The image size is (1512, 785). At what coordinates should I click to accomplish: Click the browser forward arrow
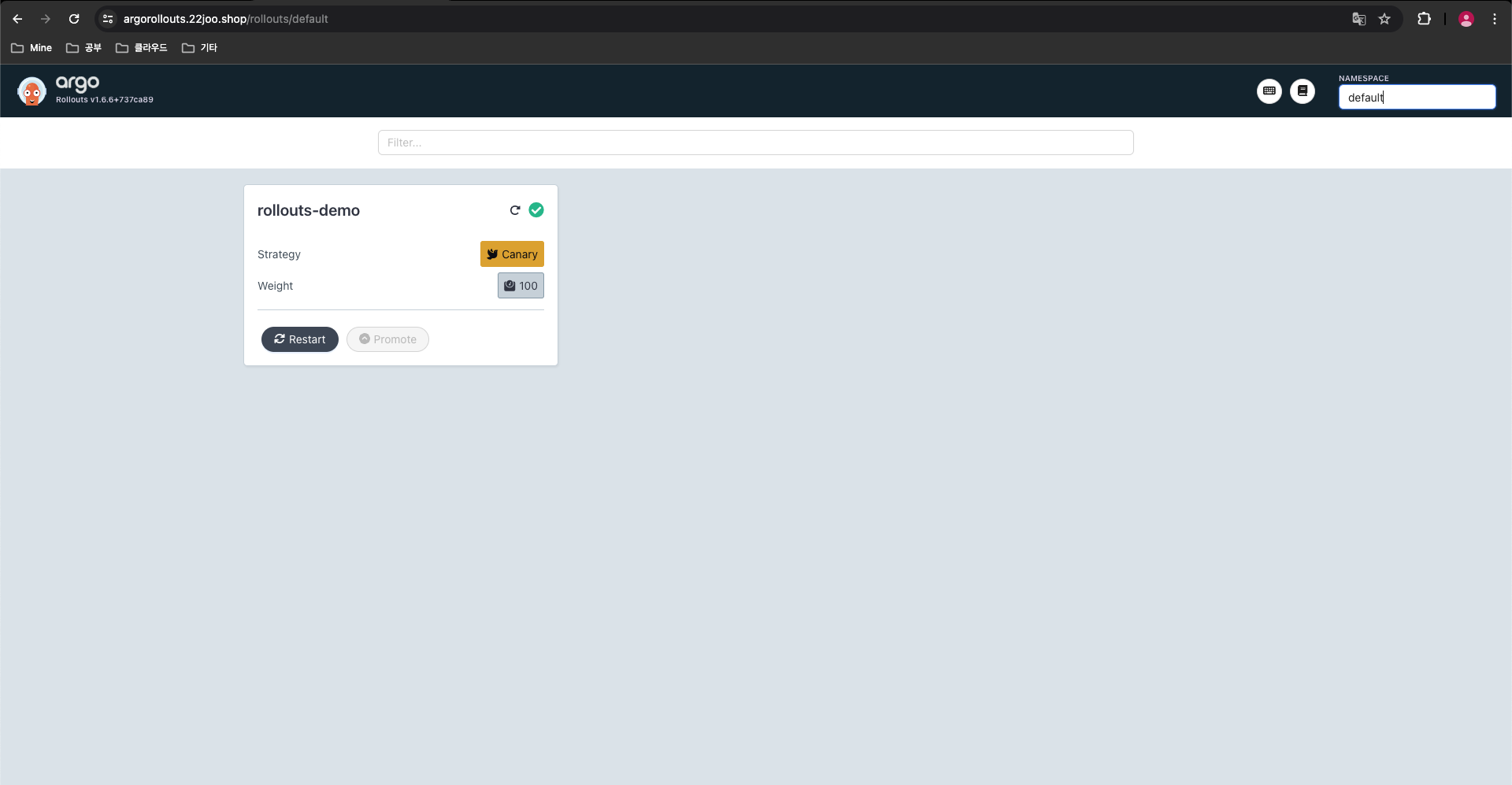tap(46, 19)
